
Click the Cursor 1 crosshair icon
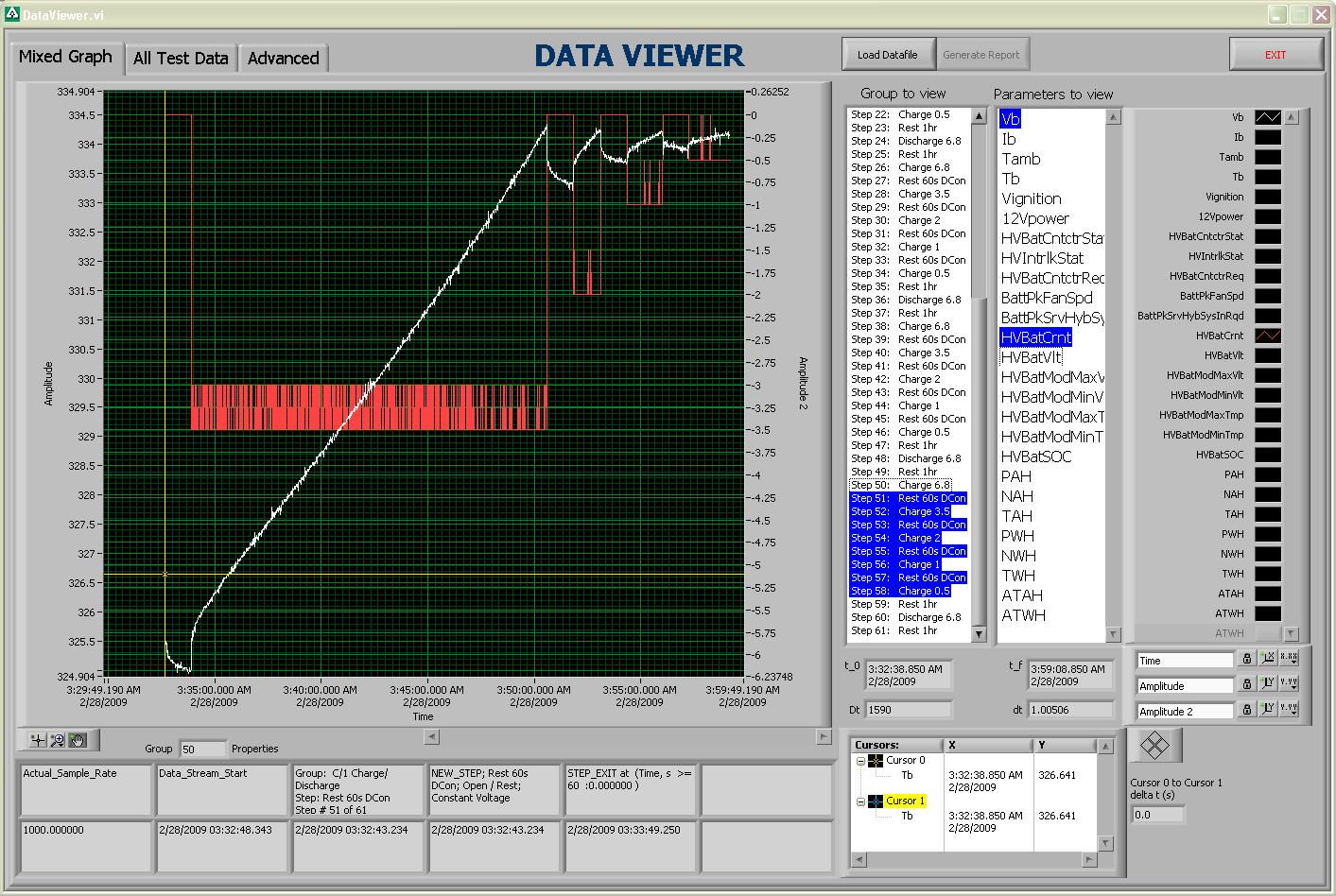[x=876, y=801]
